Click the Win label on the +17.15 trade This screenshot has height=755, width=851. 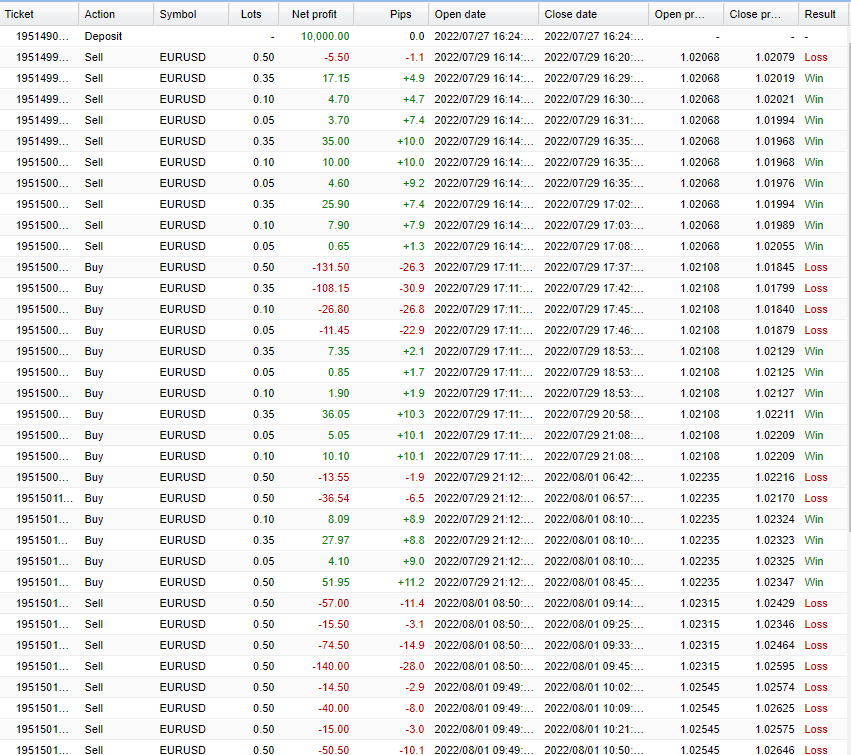(815, 78)
